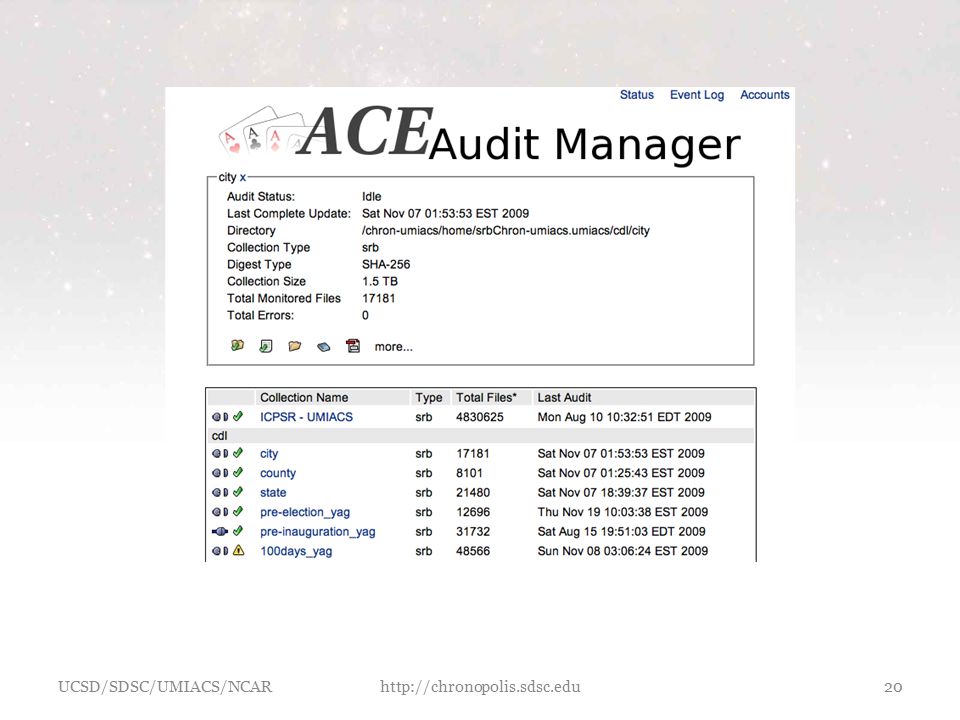
Task: Click the total files value 48566
Action: pos(473,551)
